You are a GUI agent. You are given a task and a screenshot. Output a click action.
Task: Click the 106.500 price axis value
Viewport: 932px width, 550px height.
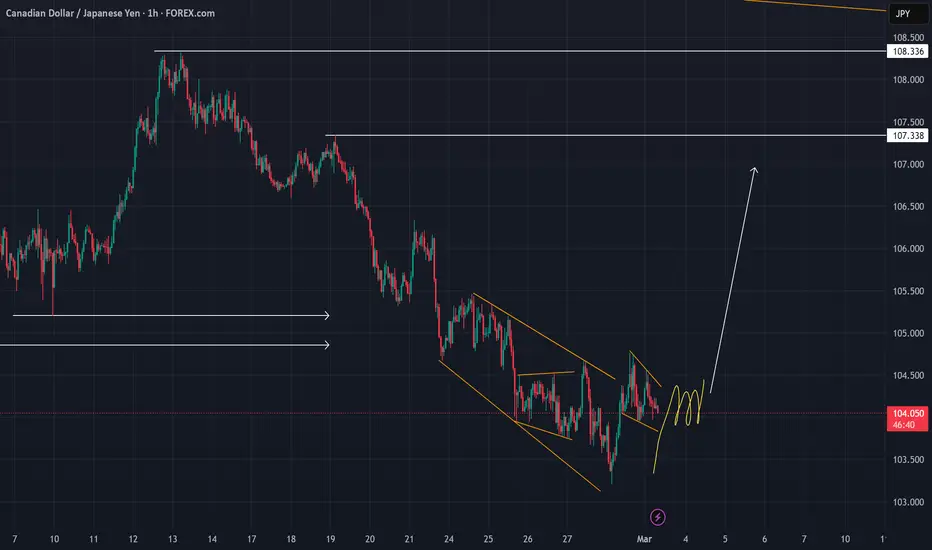908,206
